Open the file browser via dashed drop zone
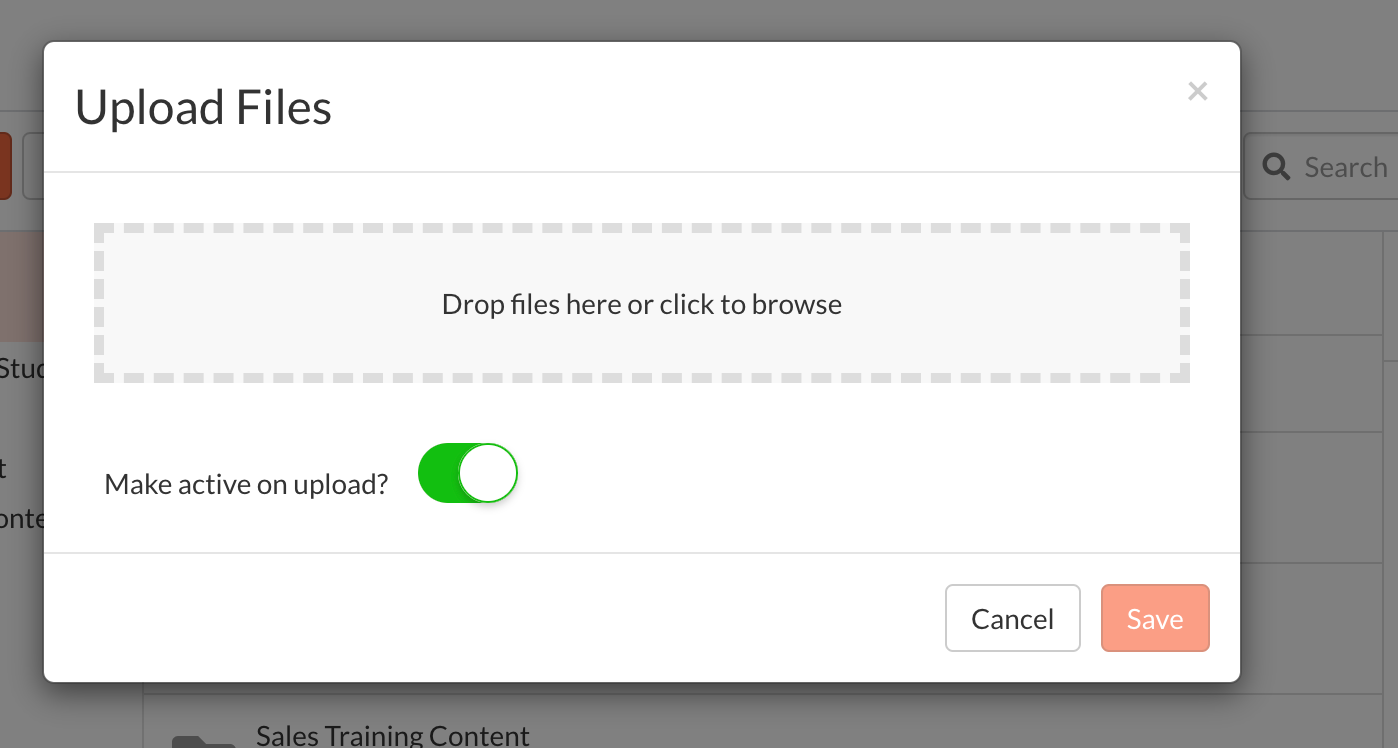The height and width of the screenshot is (748, 1398). click(642, 303)
